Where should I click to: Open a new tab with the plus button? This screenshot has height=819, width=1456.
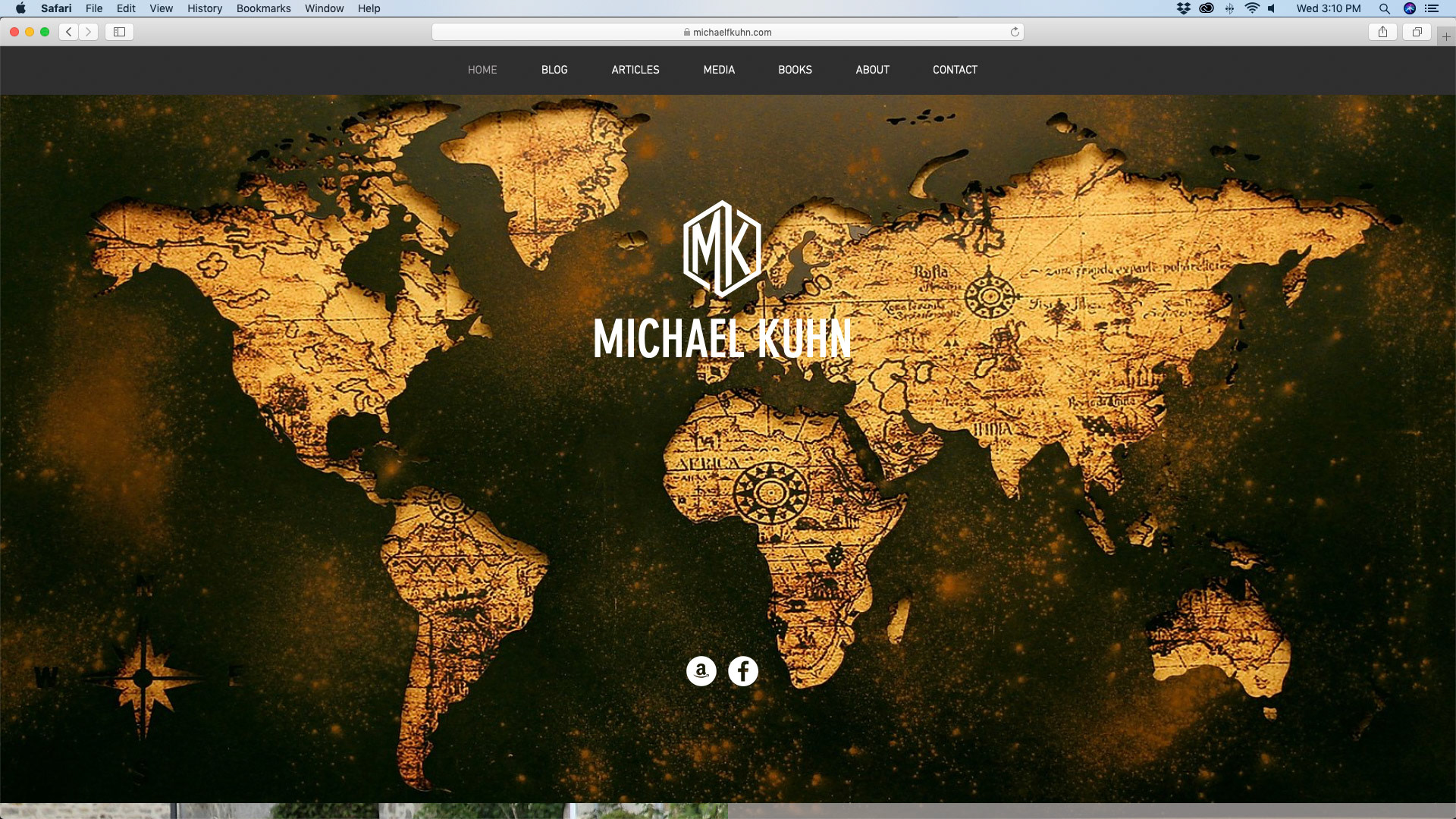tap(1445, 36)
